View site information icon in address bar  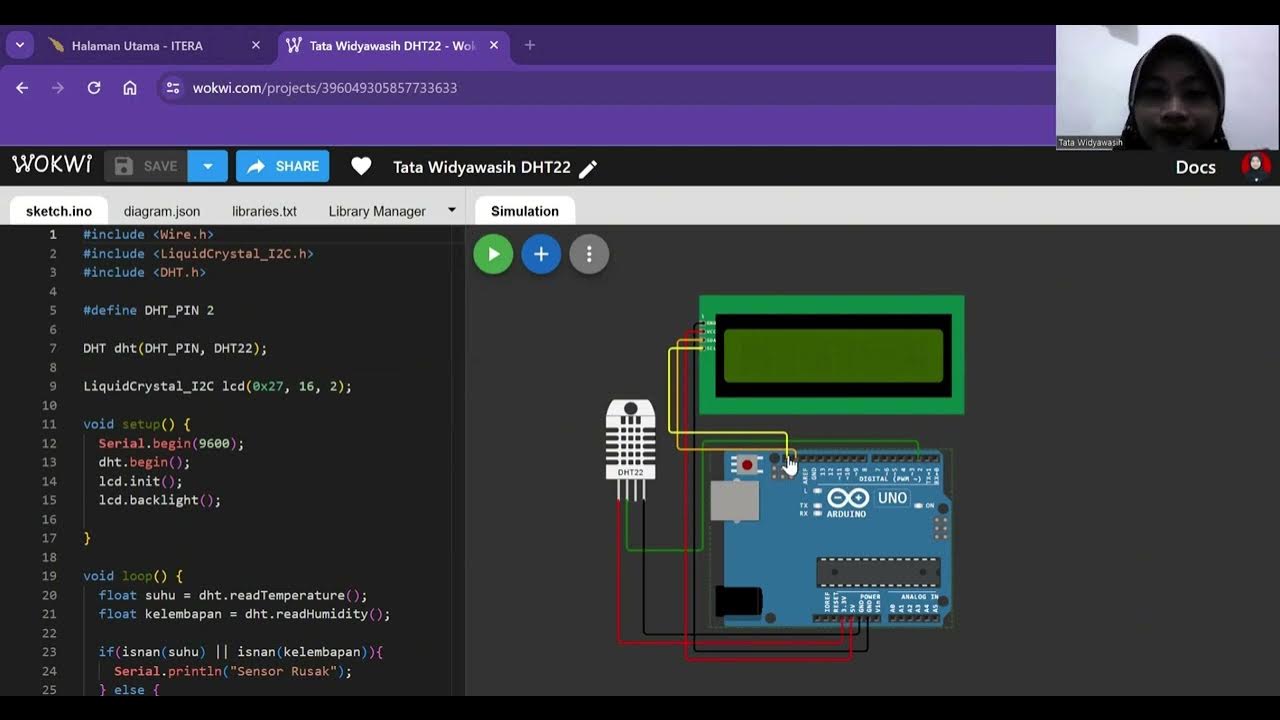tap(173, 88)
